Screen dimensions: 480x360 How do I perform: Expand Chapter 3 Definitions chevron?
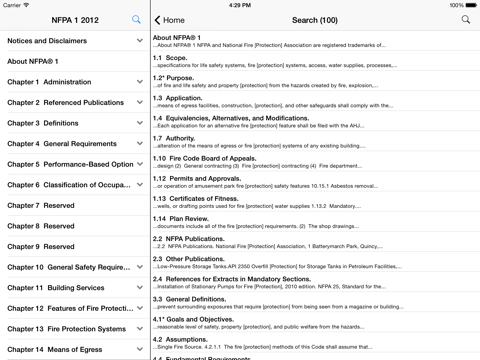pos(140,123)
